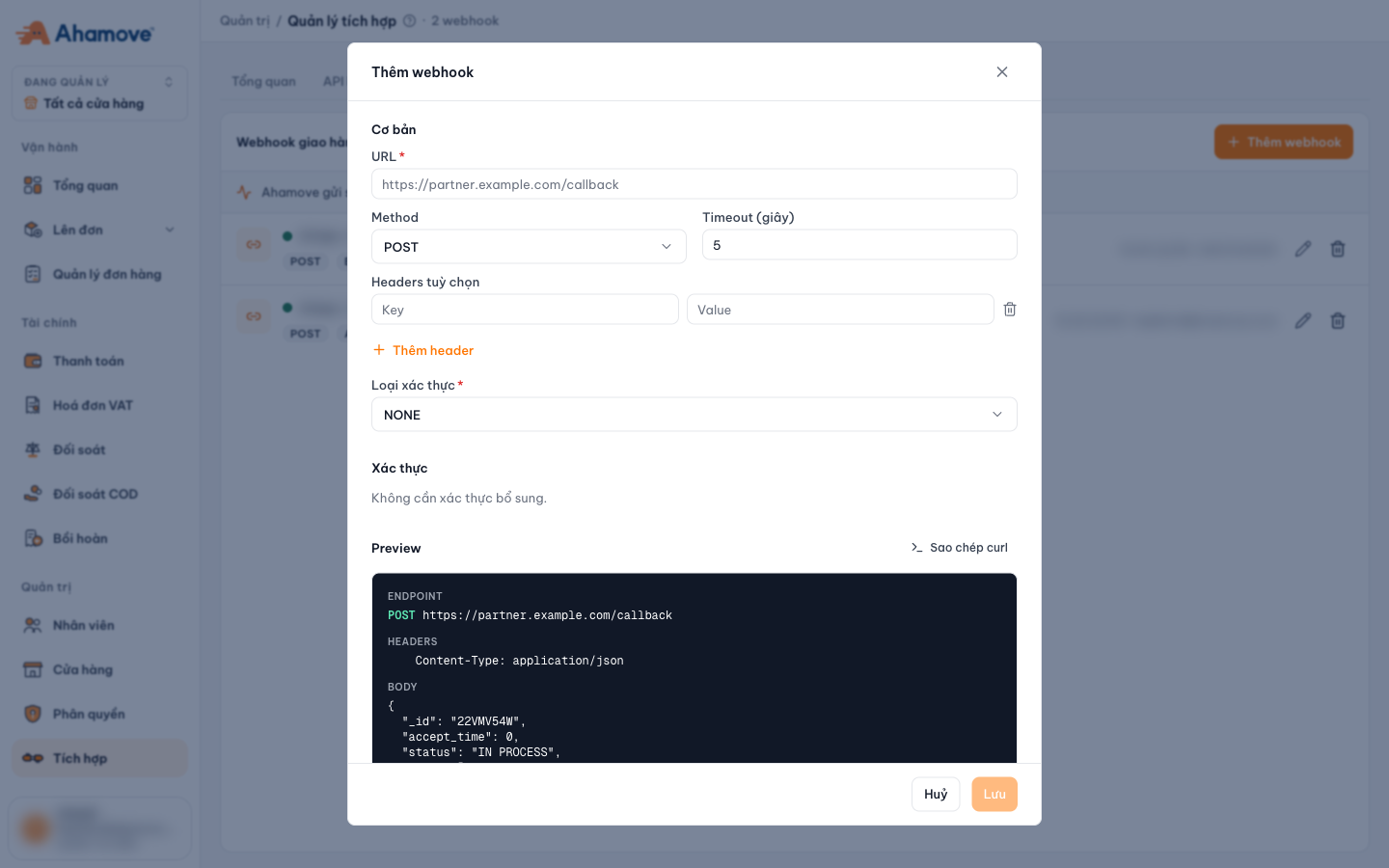This screenshot has width=1389, height=868.
Task: Click the URL input field
Action: click(694, 184)
